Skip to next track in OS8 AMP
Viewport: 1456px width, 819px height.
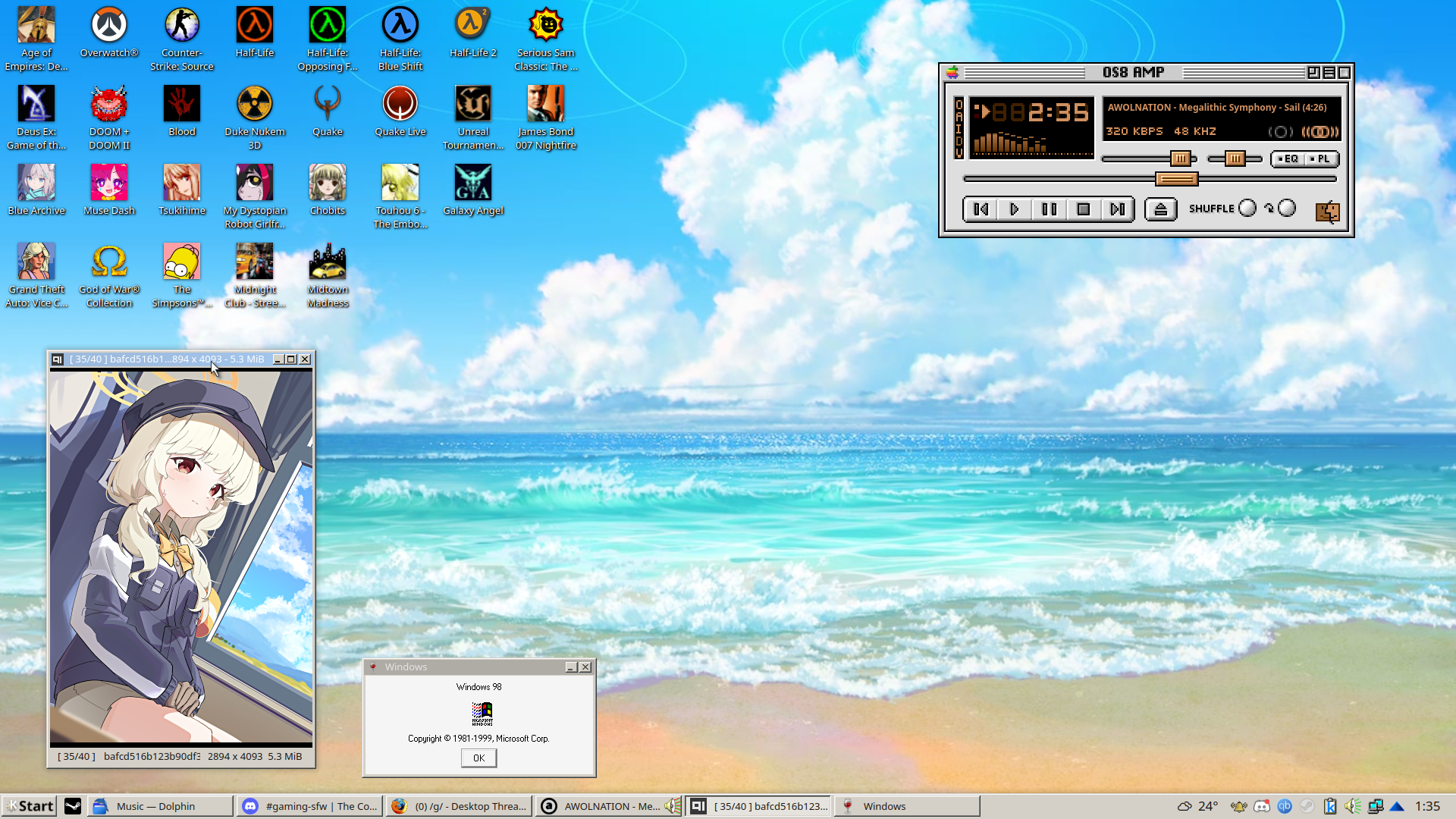point(1117,209)
